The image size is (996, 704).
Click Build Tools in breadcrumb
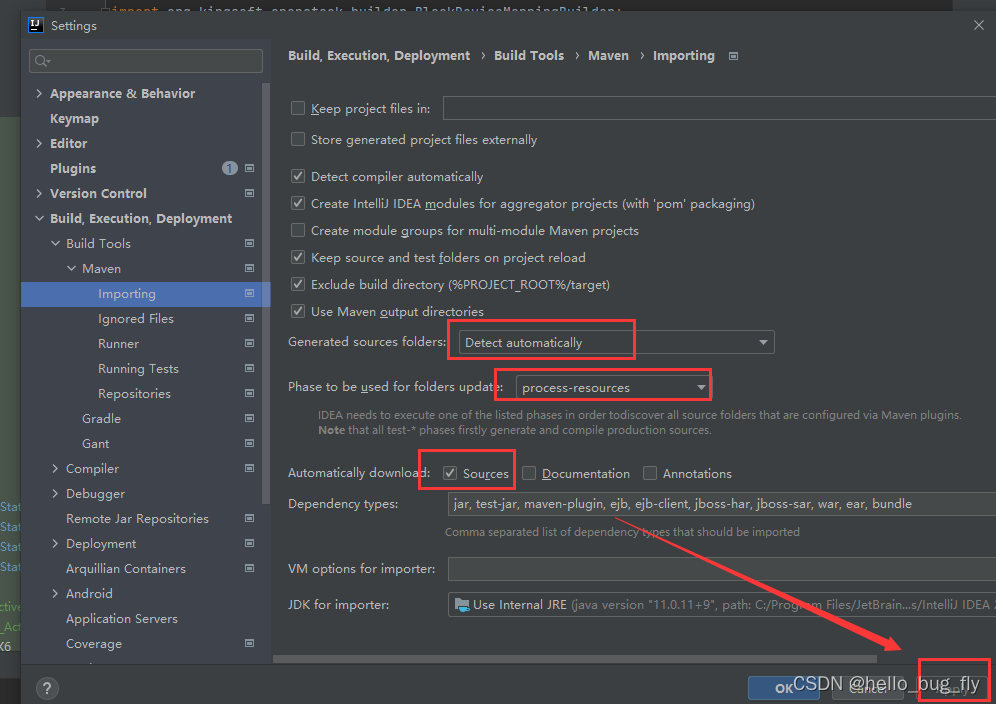click(529, 56)
